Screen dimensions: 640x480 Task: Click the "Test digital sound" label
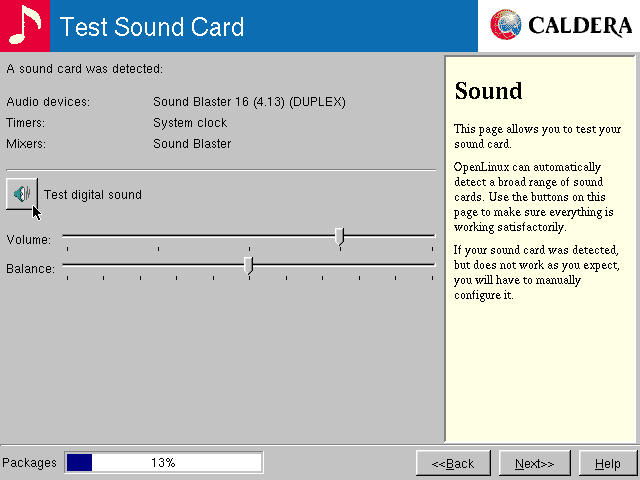(x=92, y=195)
